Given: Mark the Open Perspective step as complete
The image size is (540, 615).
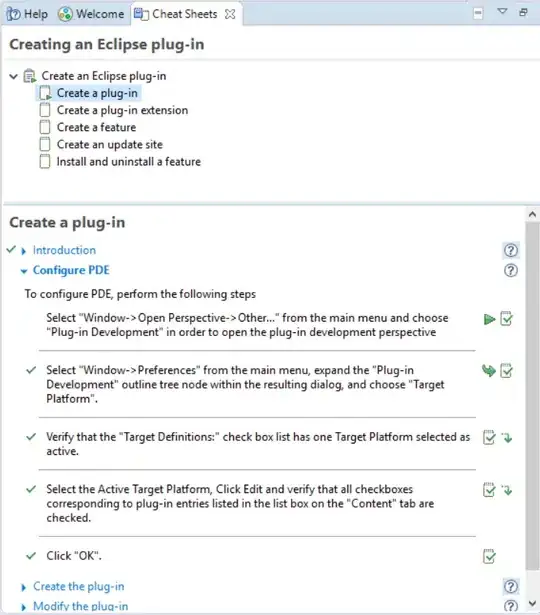Looking at the screenshot, I should [x=506, y=318].
